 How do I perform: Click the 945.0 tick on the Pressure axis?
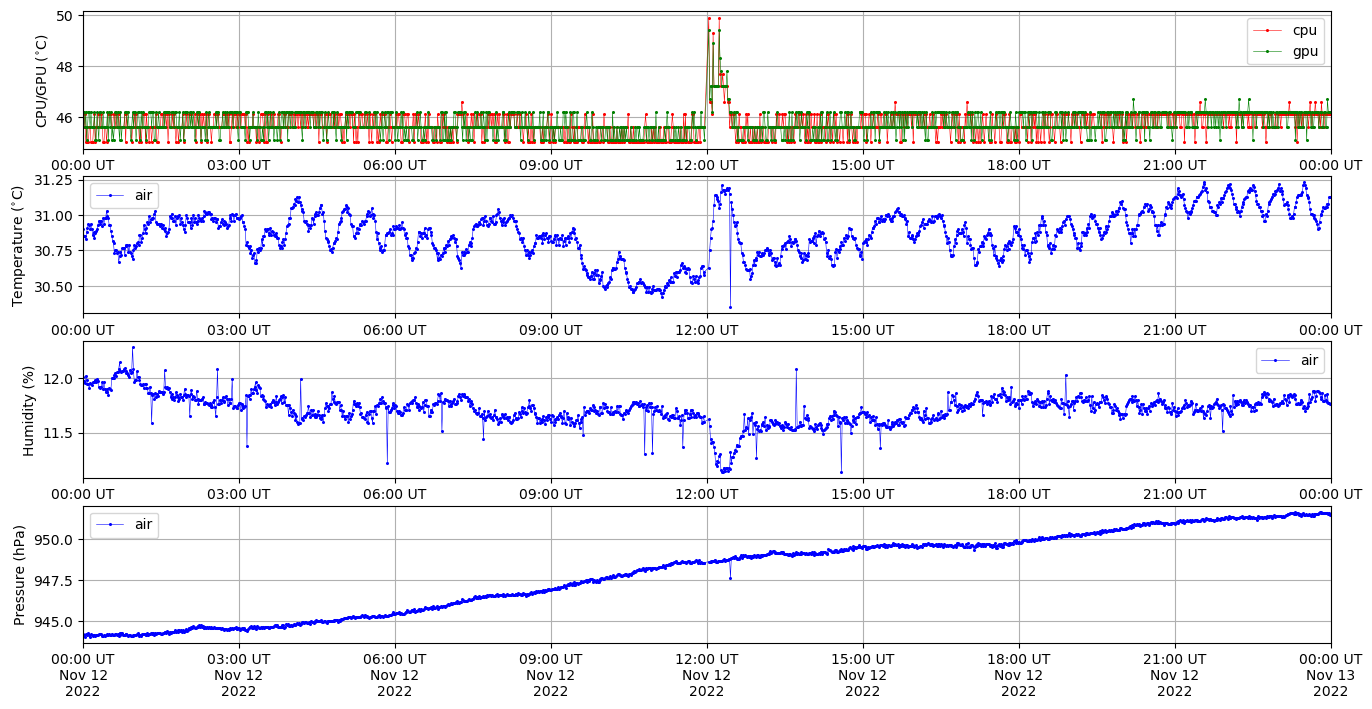click(x=56, y=622)
